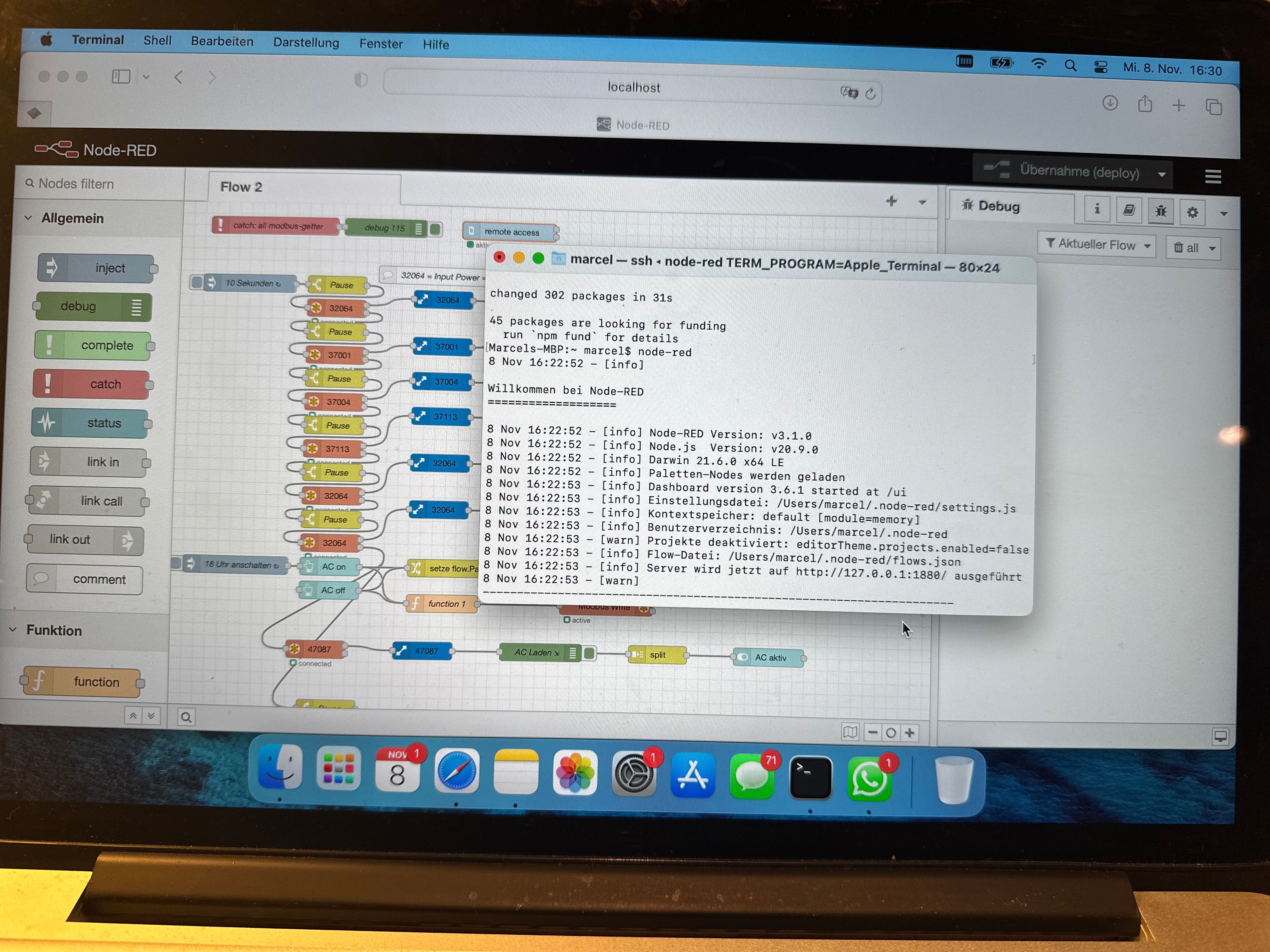Click the Debug bug icon in sidebar
1270x952 pixels.
point(1160,211)
